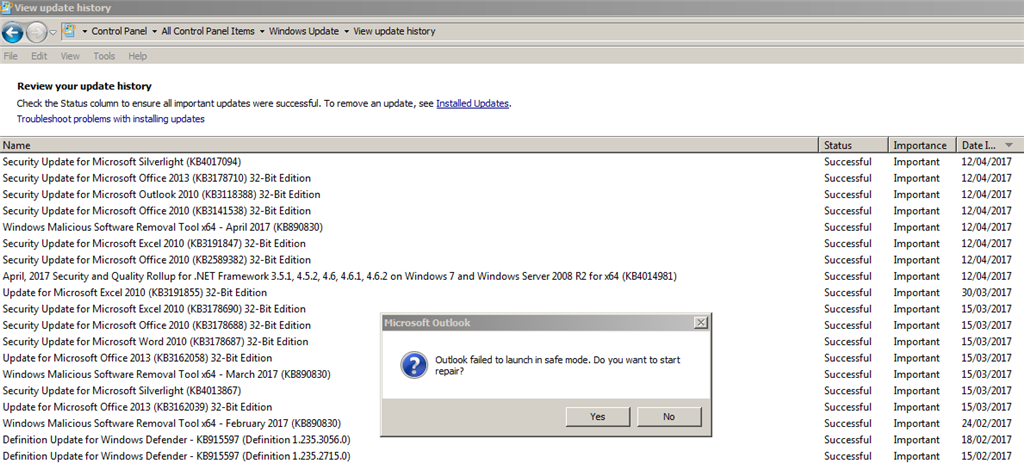Click the 18/02/2017 date cell
This screenshot has width=1024, height=463.
(986, 439)
